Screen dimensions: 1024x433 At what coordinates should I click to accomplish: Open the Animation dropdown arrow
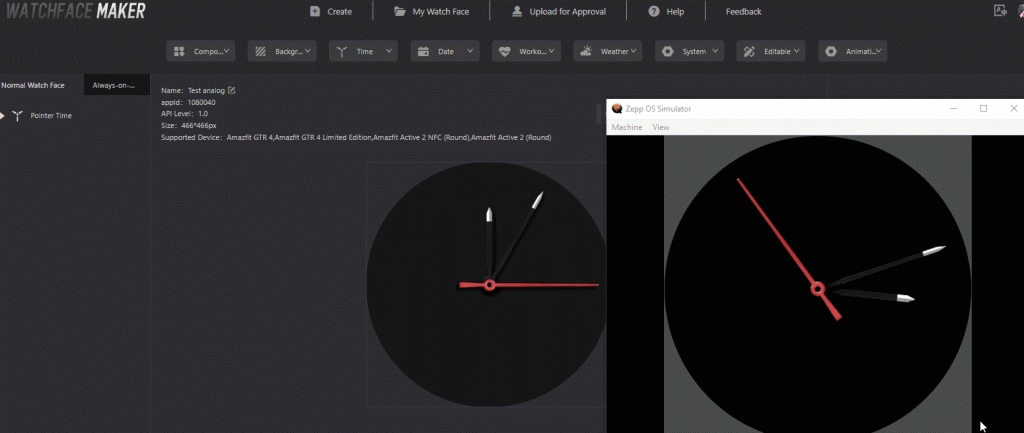point(878,50)
